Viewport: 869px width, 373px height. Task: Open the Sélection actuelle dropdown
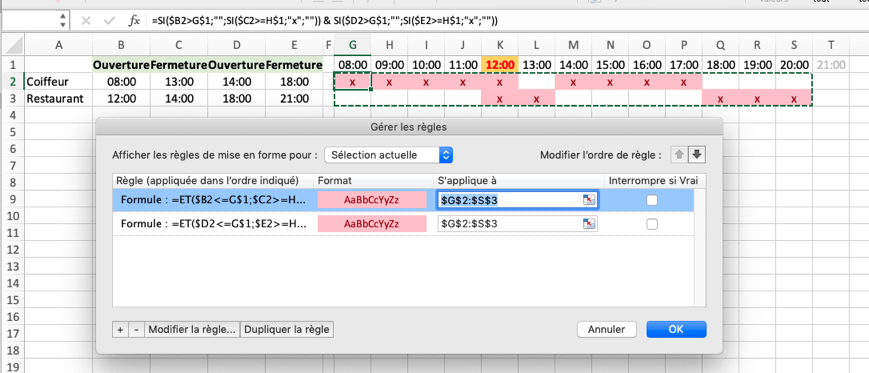point(389,155)
